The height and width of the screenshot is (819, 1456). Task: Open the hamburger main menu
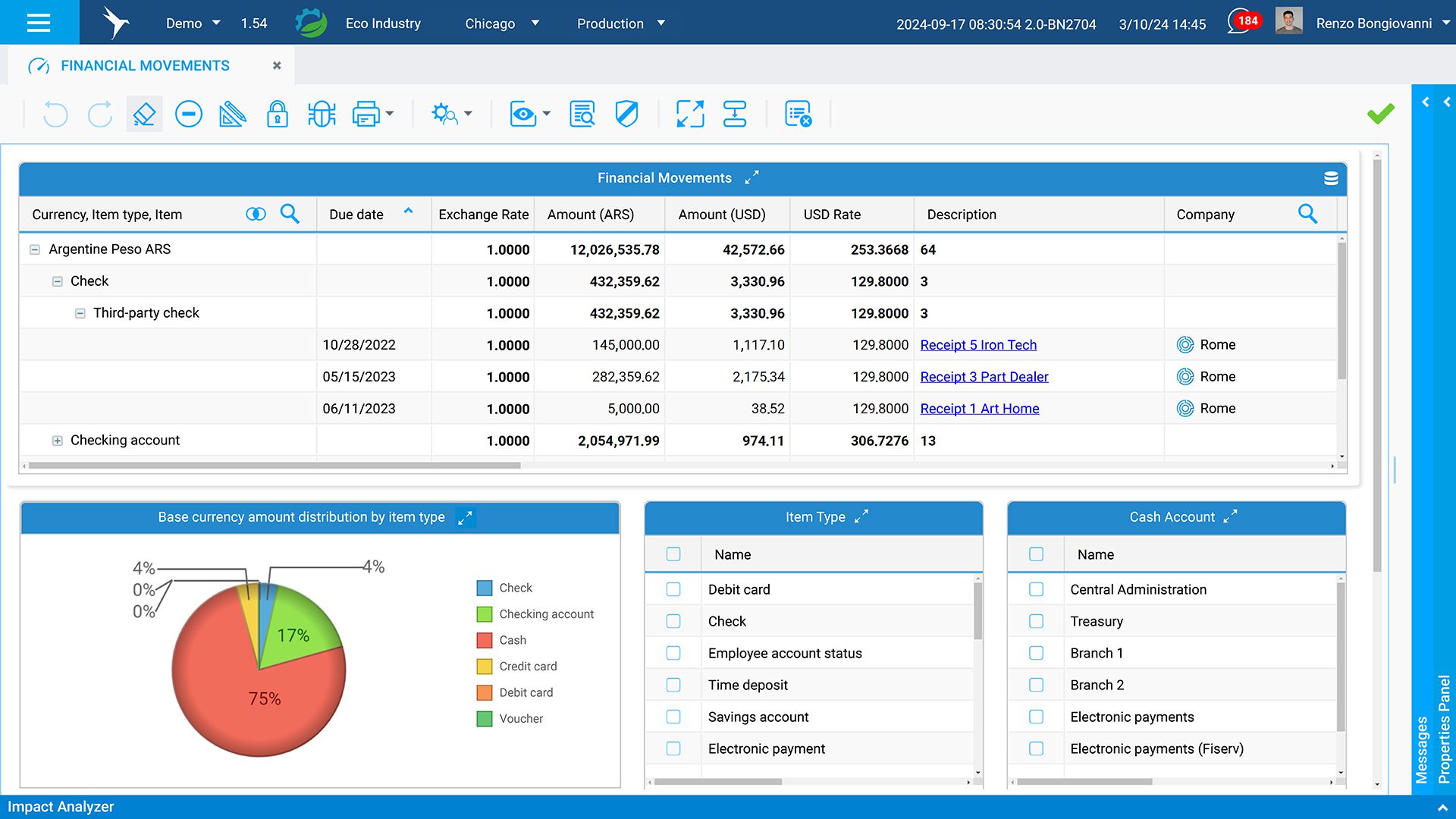pyautogui.click(x=39, y=22)
